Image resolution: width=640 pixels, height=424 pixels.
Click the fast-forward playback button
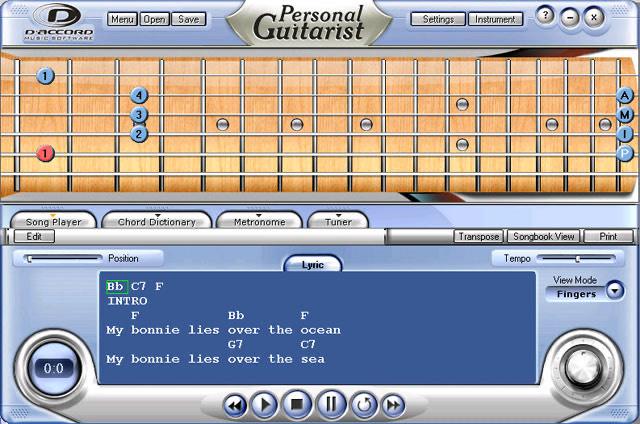point(393,405)
